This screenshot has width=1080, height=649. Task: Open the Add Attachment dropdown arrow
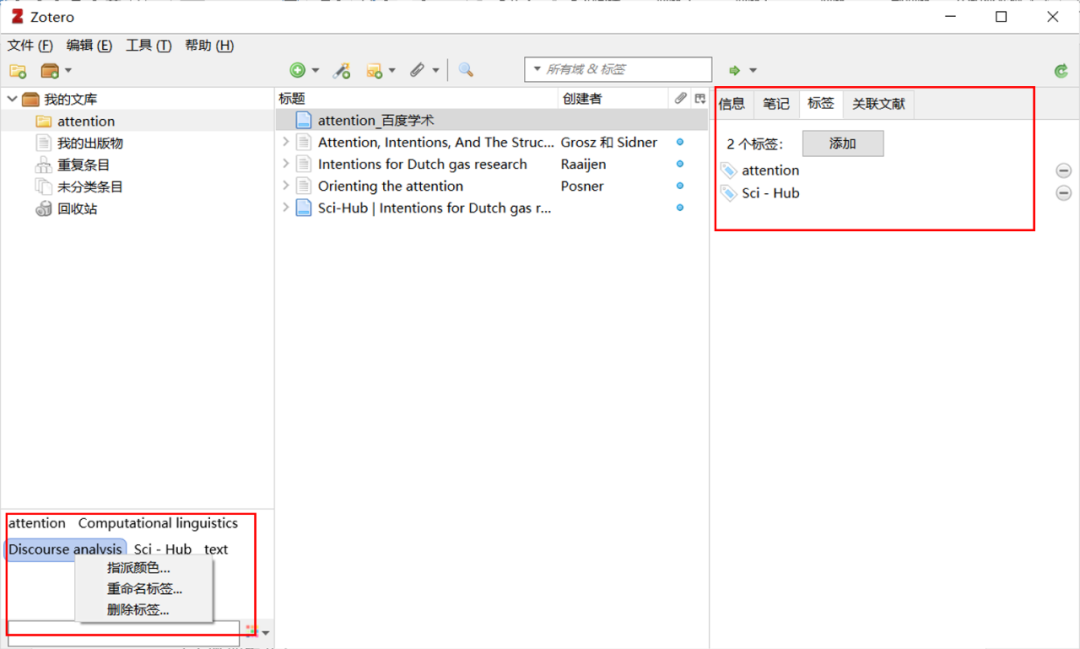point(435,70)
